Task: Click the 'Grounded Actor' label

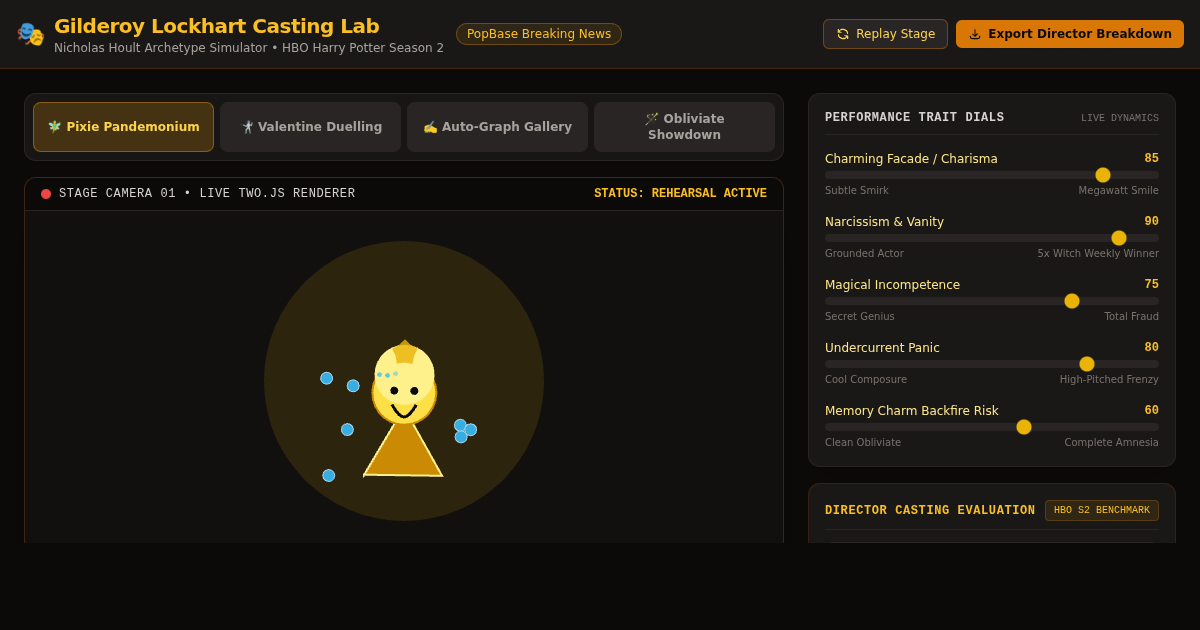Action: tap(864, 253)
